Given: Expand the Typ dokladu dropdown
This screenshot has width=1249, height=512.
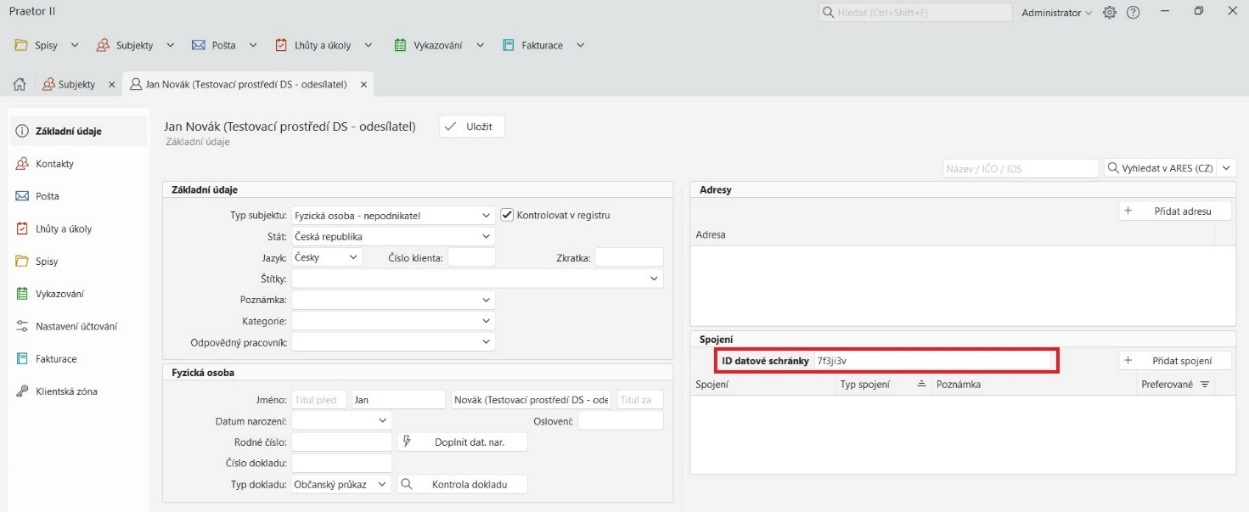Looking at the screenshot, I should point(382,485).
